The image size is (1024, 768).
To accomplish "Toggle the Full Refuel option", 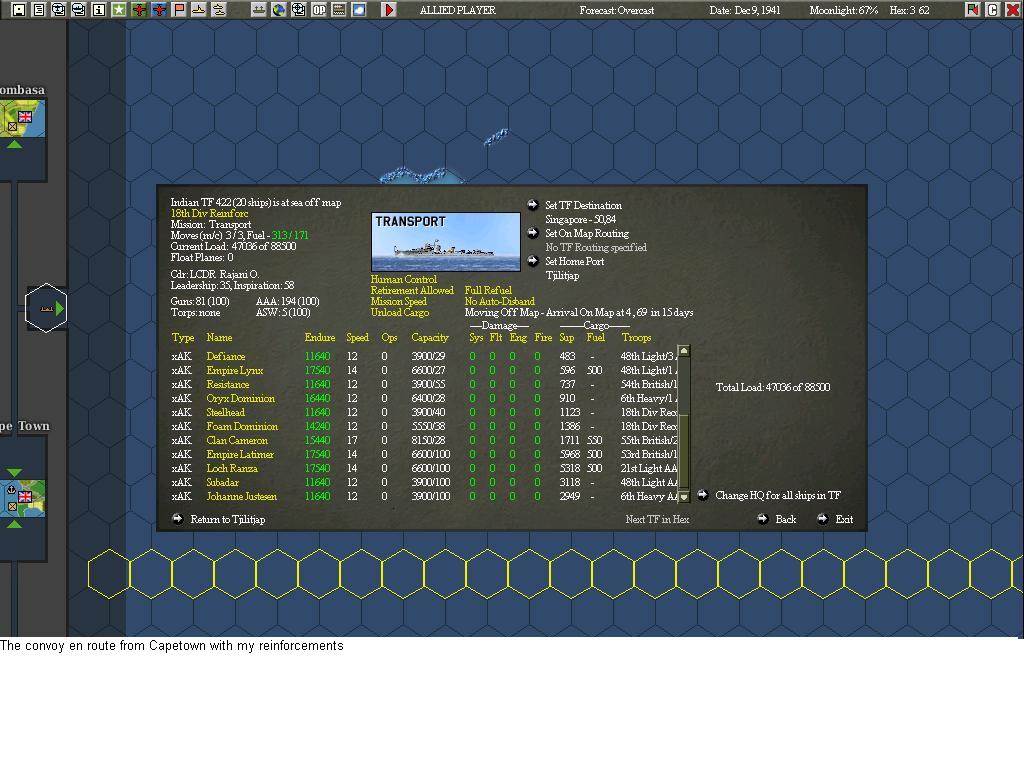I will point(488,291).
